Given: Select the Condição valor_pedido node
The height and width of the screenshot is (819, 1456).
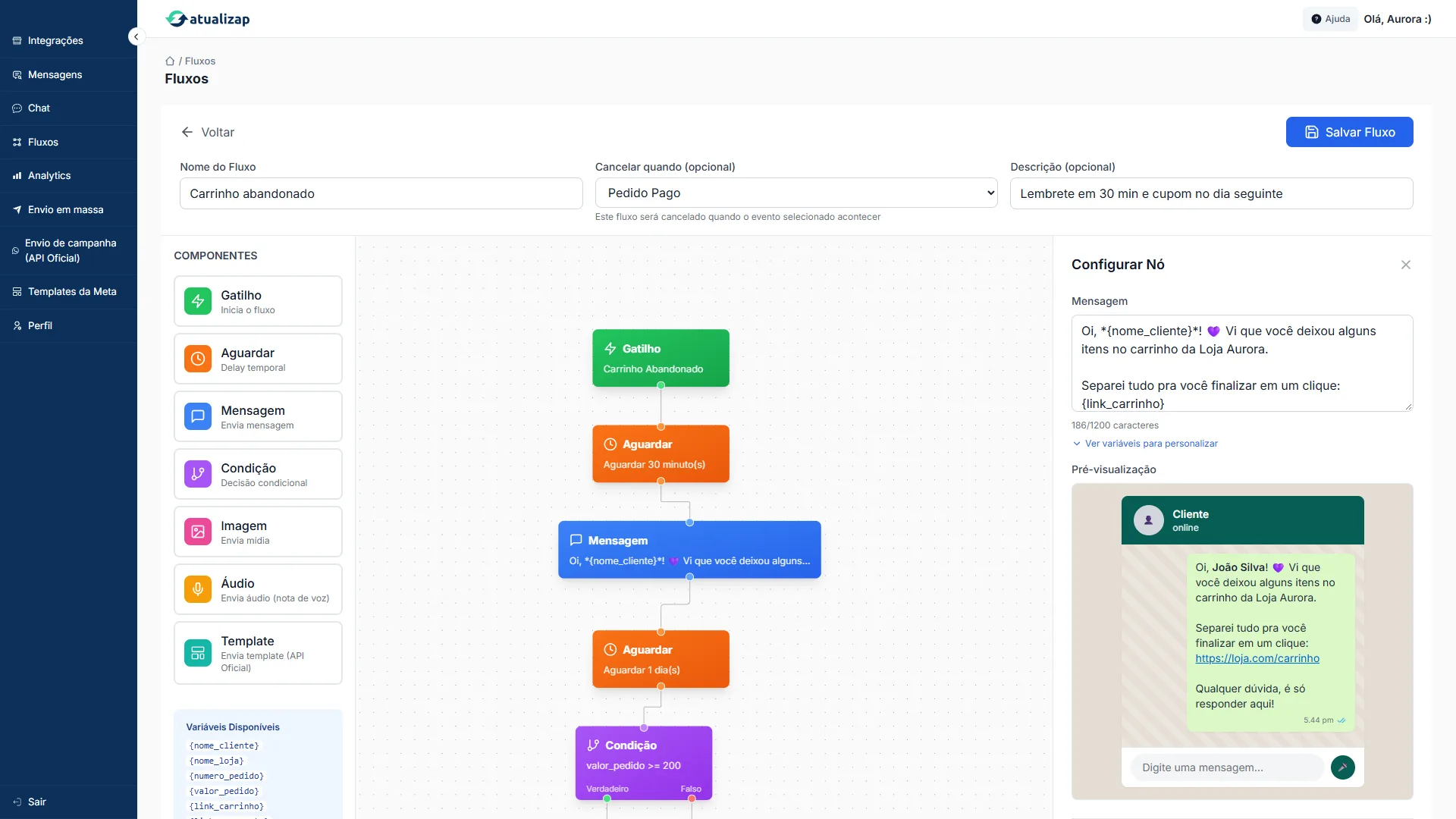Looking at the screenshot, I should (644, 763).
